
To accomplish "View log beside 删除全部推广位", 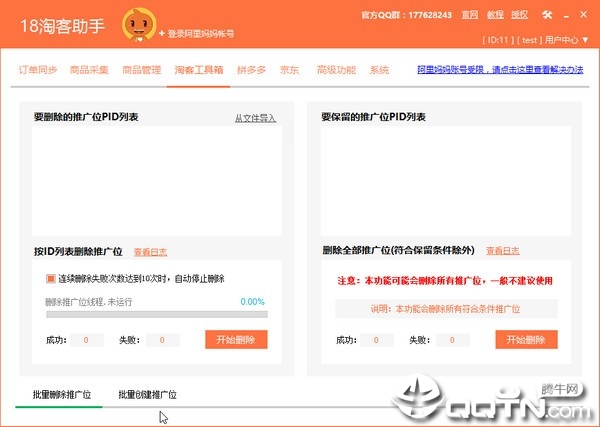I will [503, 251].
